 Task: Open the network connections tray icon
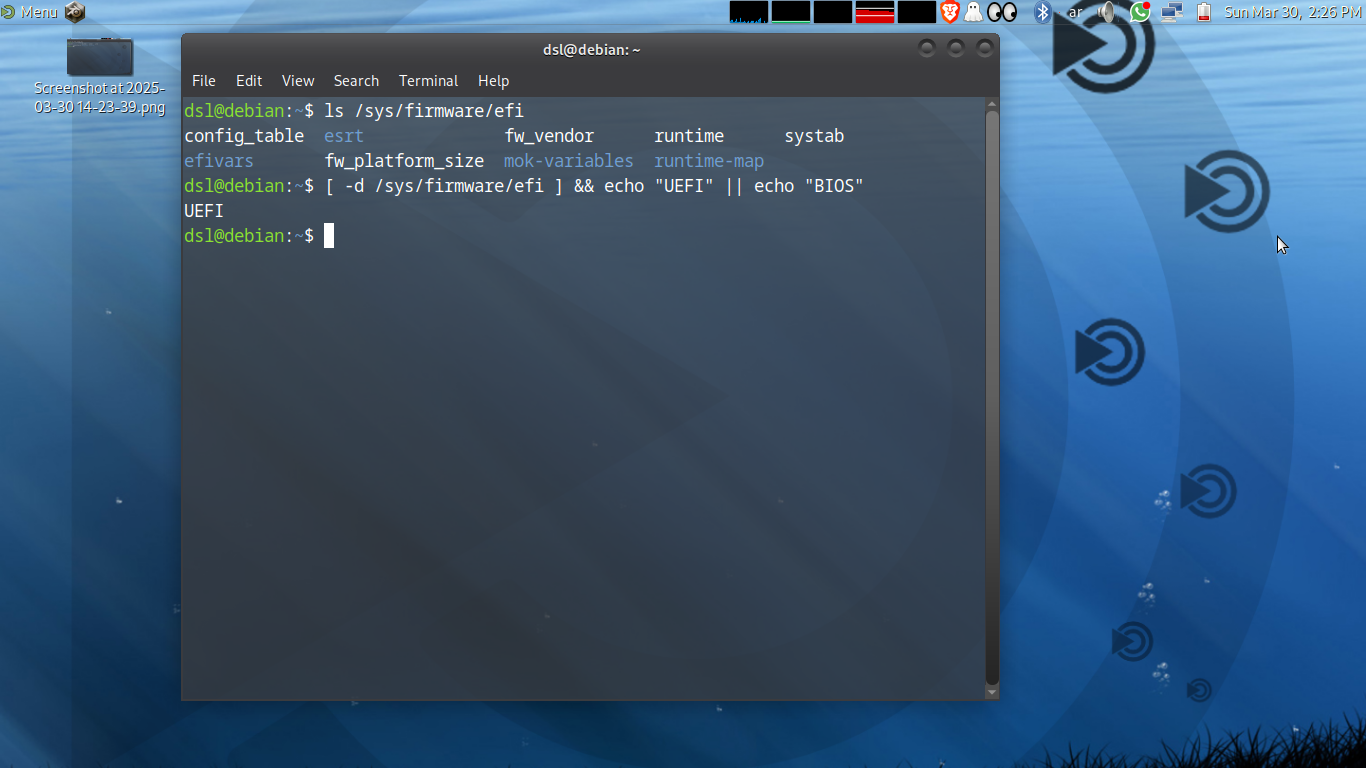coord(1172,12)
